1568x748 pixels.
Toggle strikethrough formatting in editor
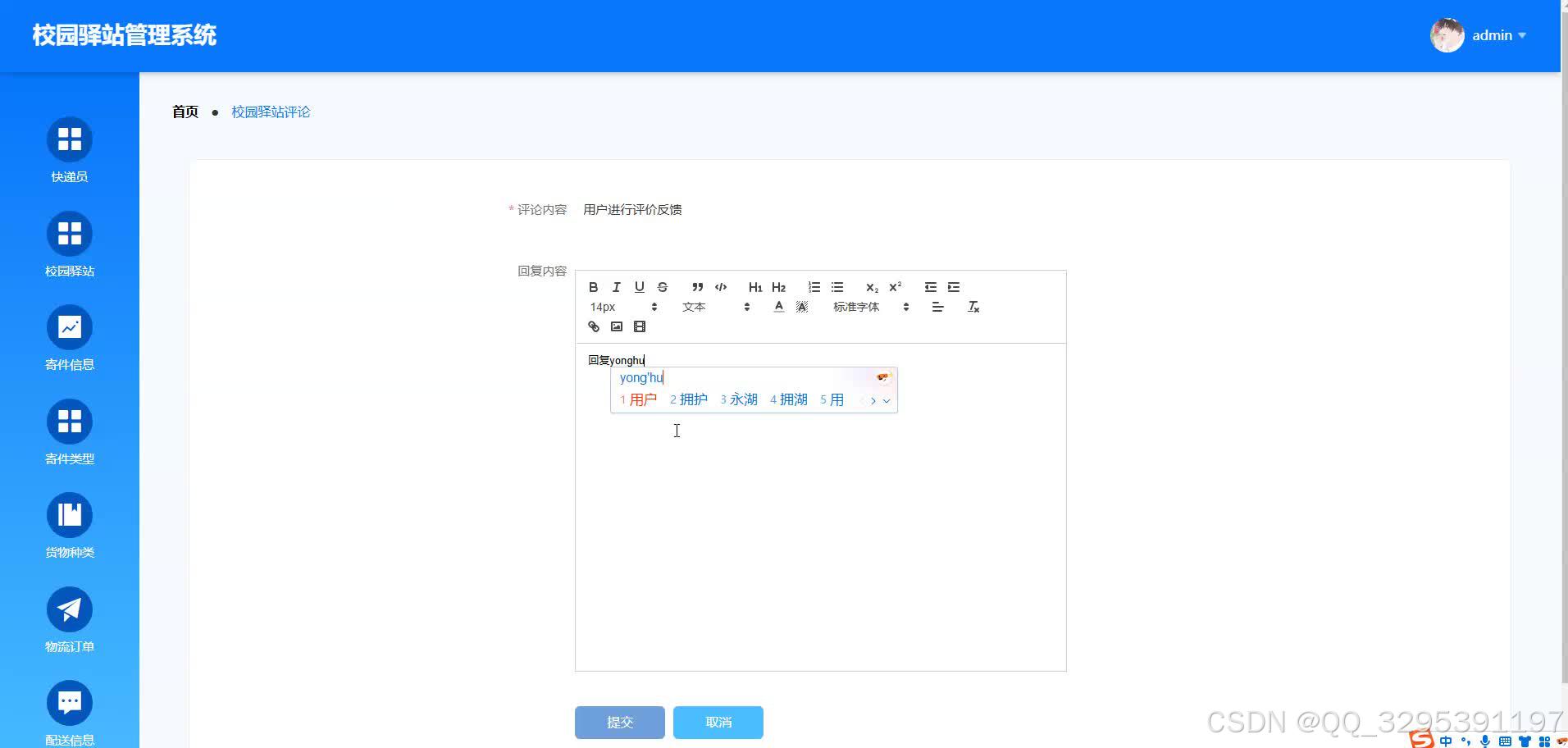tap(663, 287)
